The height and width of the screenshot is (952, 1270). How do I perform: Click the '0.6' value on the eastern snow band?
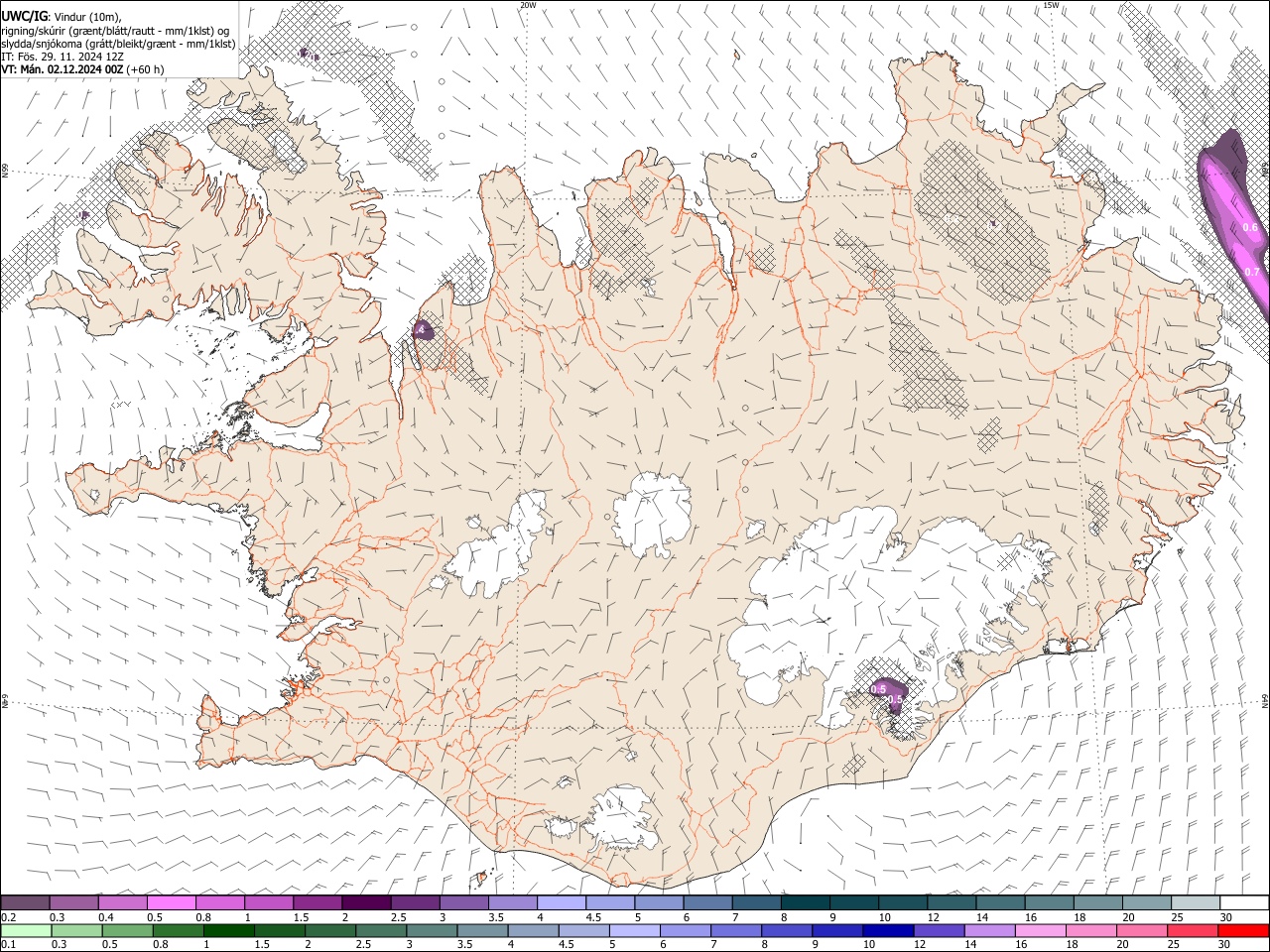click(x=1250, y=228)
